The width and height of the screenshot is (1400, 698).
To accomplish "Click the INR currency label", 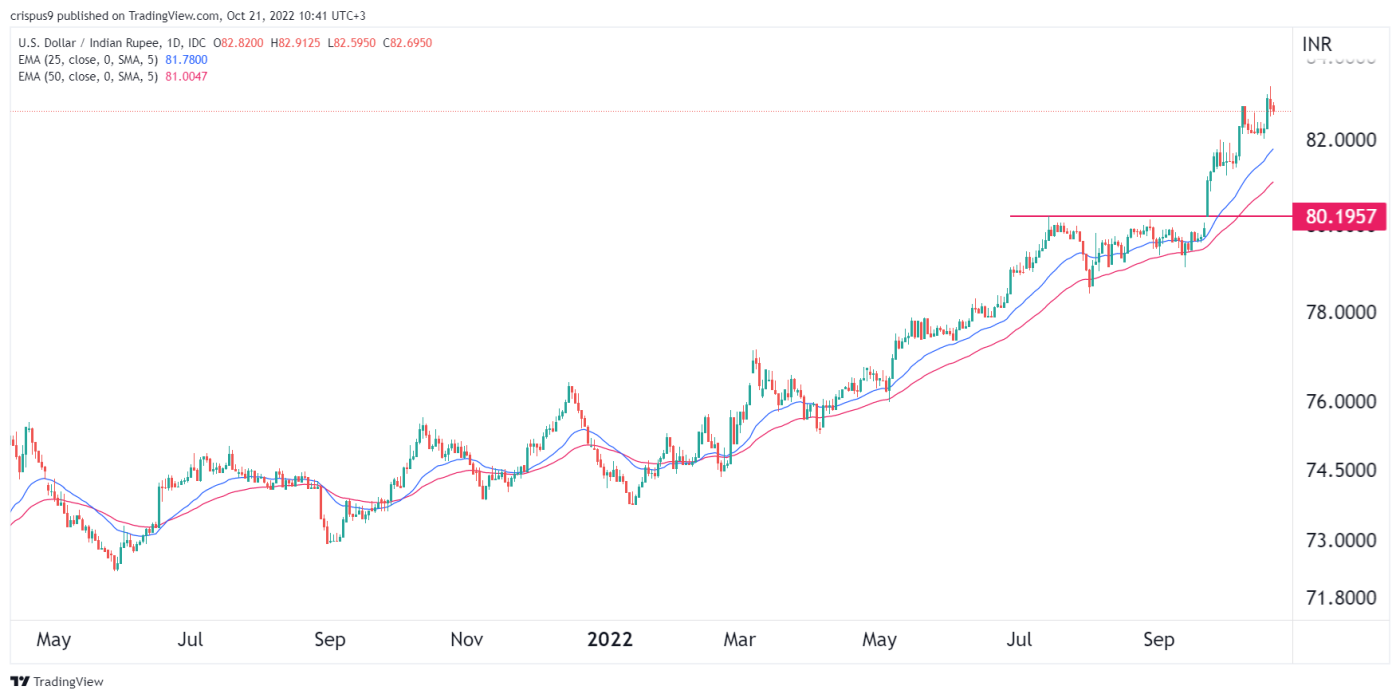I will click(x=1317, y=44).
